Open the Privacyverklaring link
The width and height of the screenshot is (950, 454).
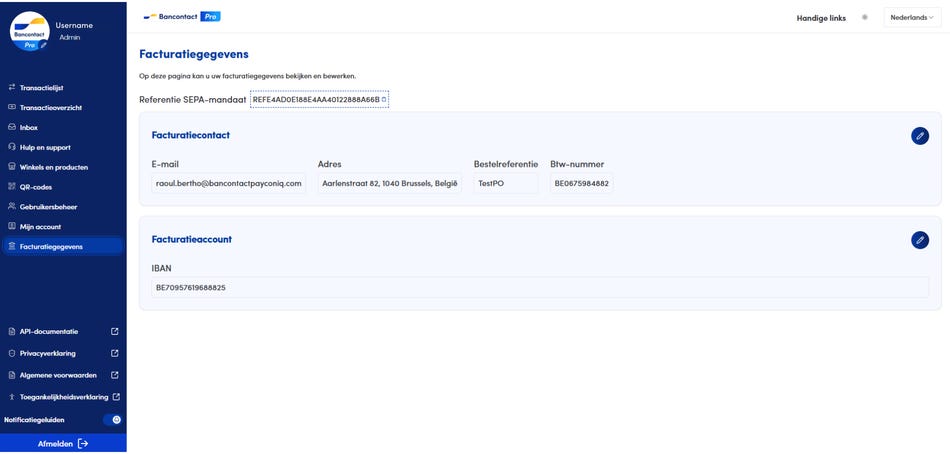[x=48, y=353]
